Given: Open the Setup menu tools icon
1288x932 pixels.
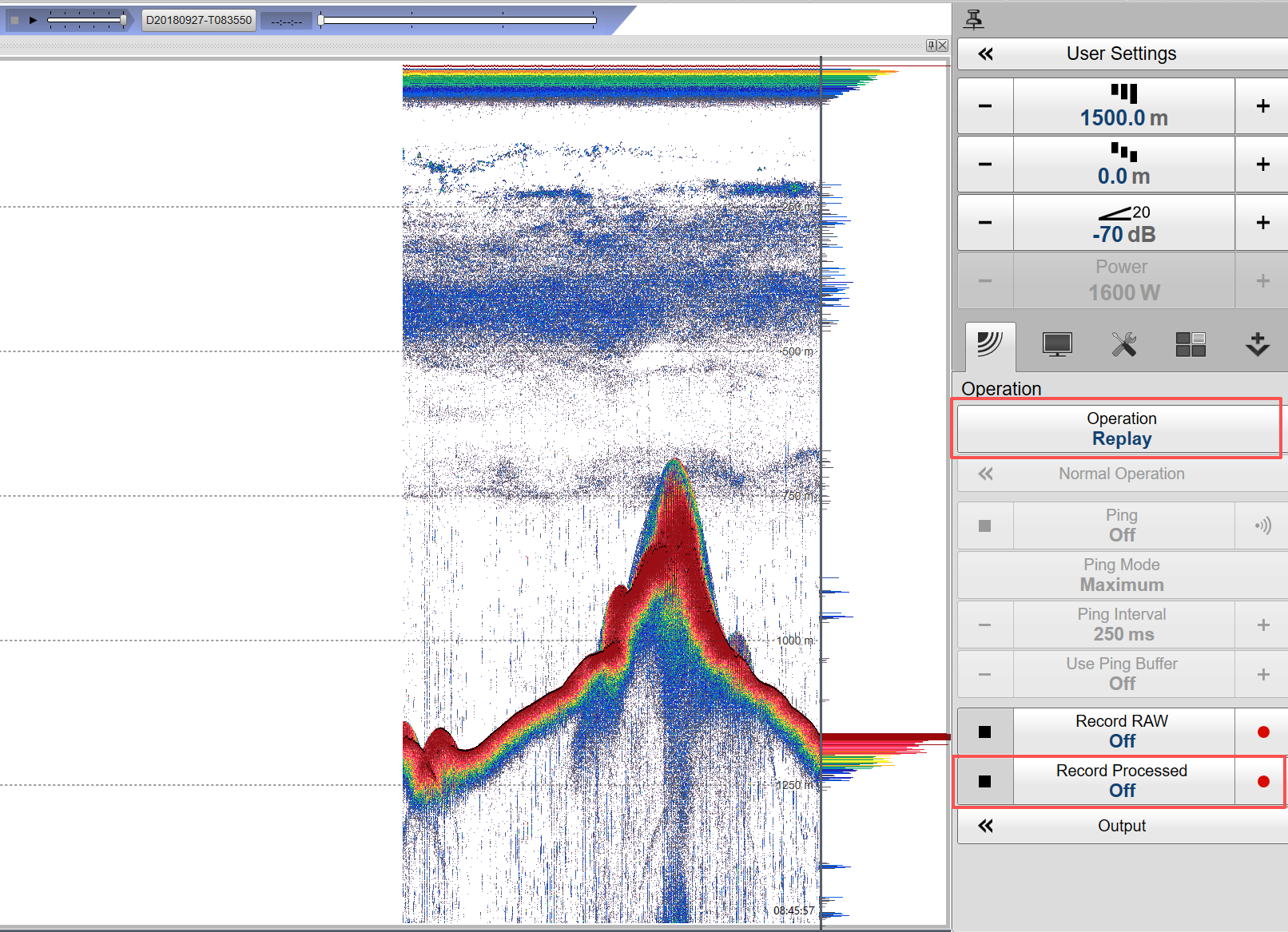Looking at the screenshot, I should 1123,345.
